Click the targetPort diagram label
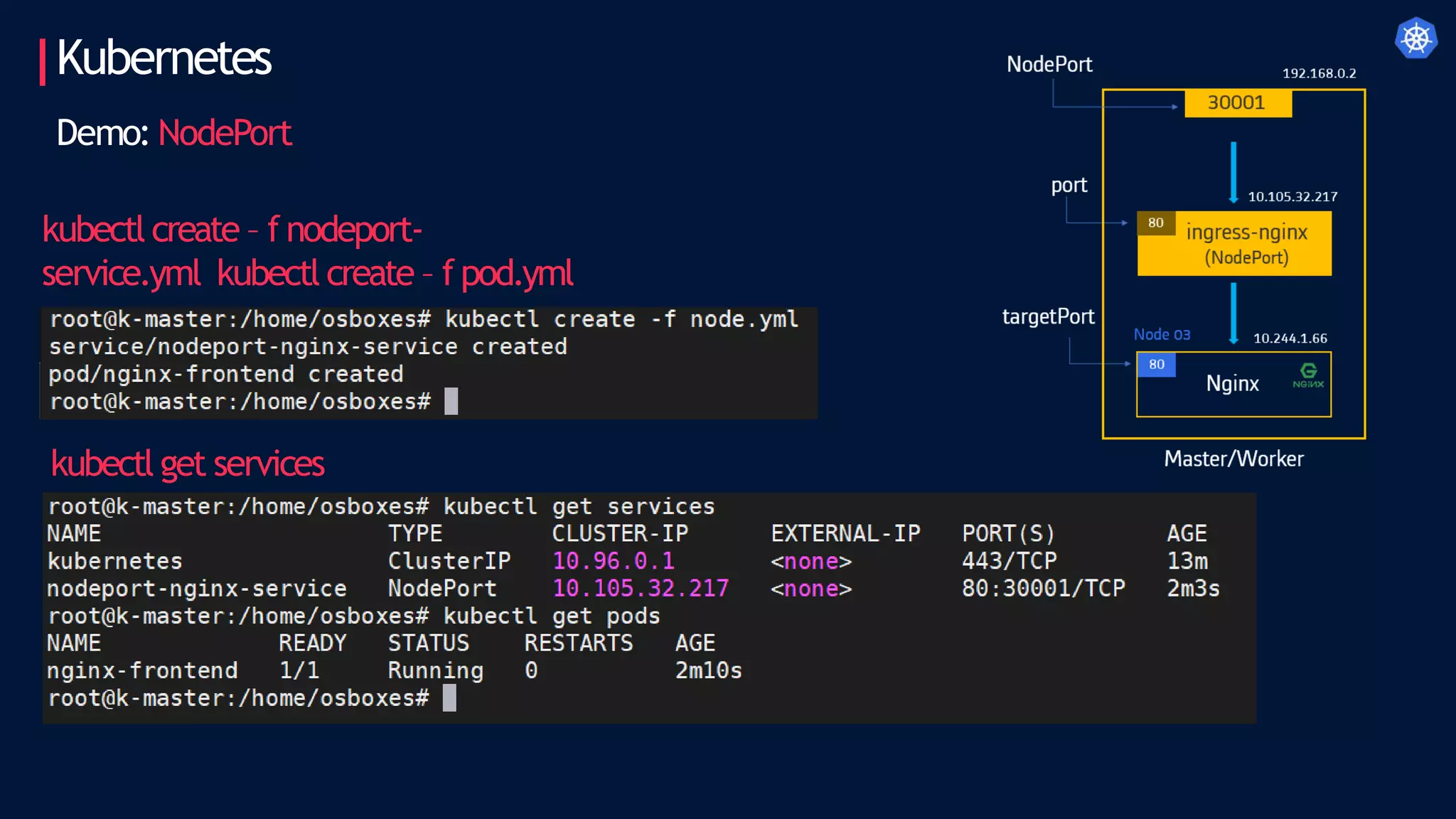 (x=1048, y=317)
